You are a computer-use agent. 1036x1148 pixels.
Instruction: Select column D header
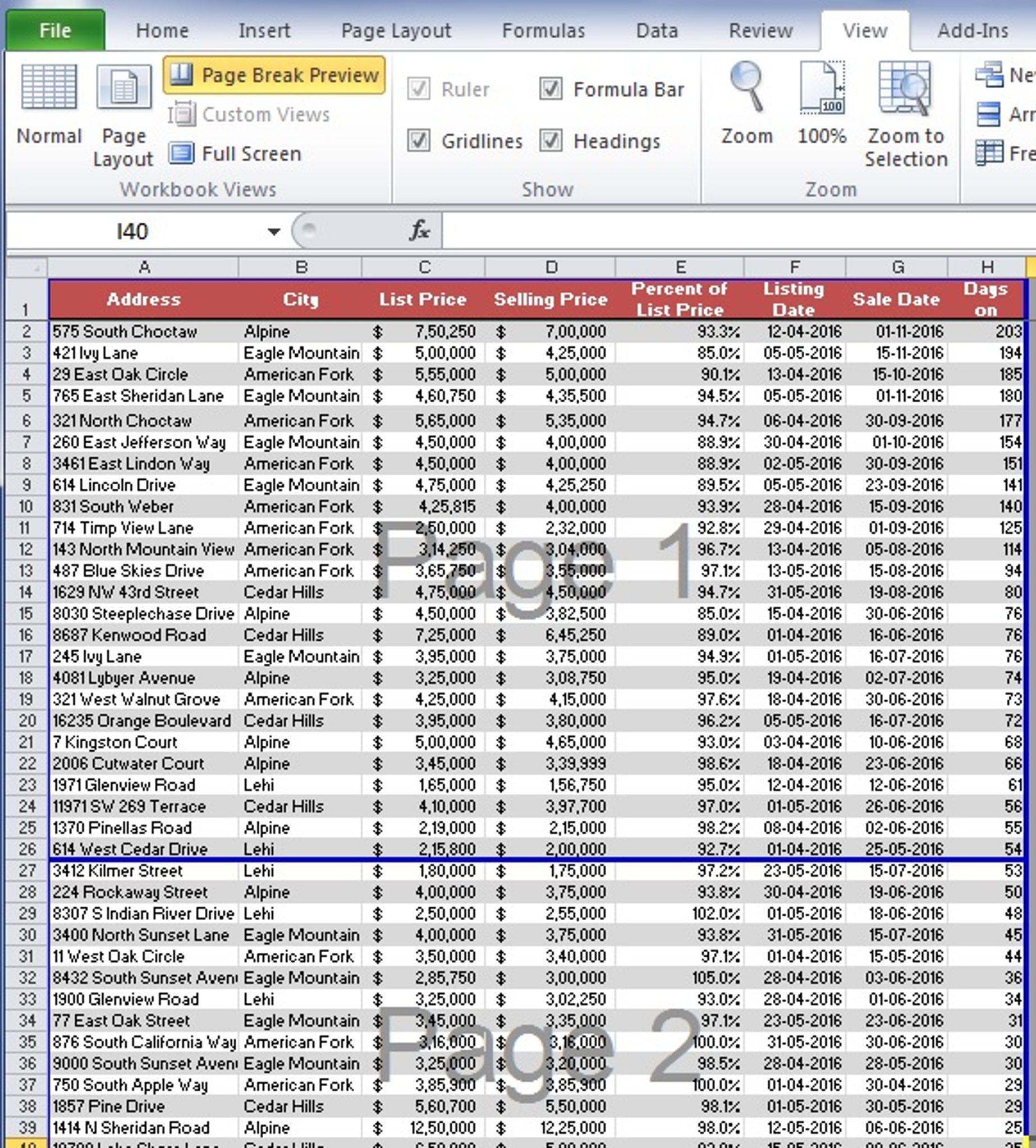click(551, 267)
